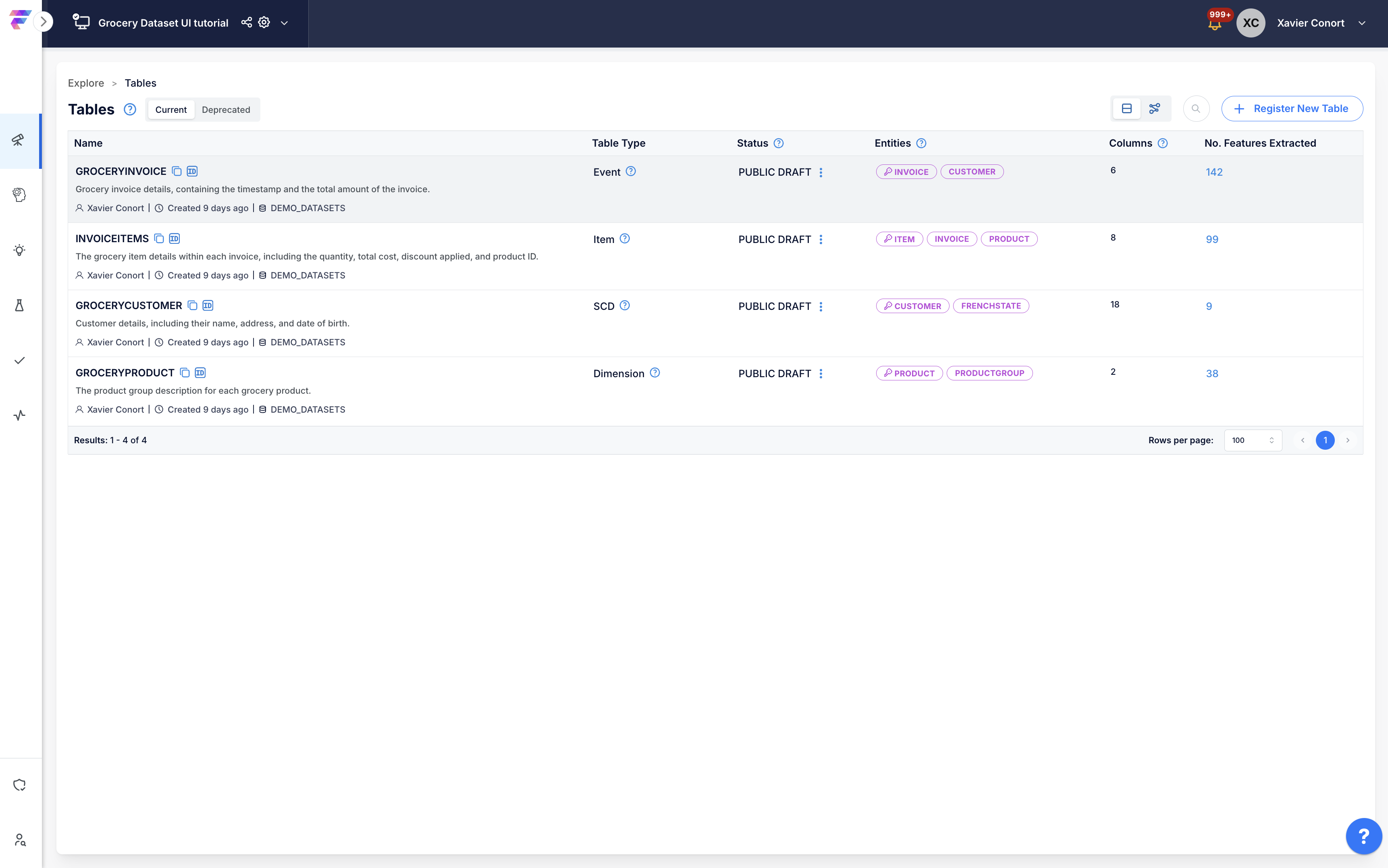The height and width of the screenshot is (868, 1388).
Task: Open the shield sidebar icon
Action: tap(19, 785)
